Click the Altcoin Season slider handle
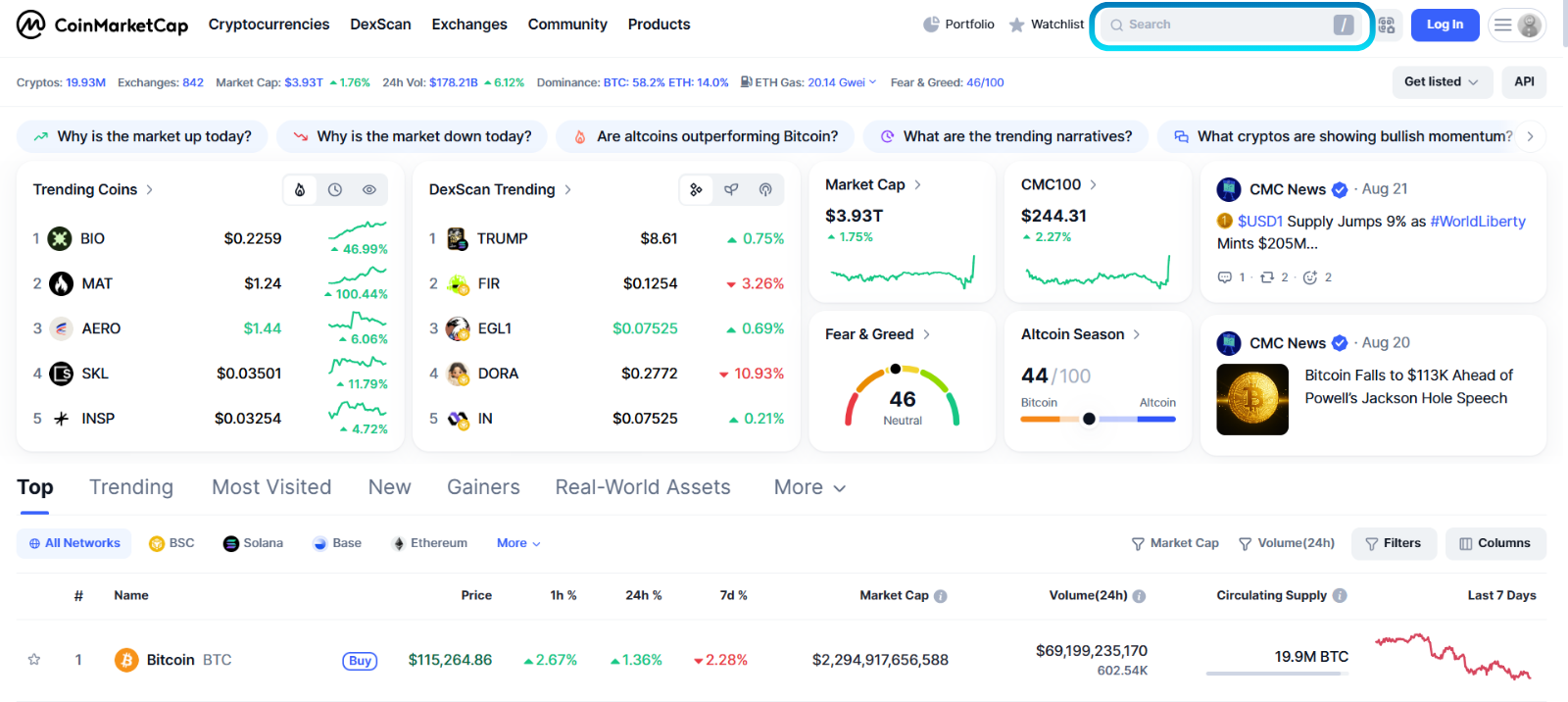This screenshot has width=1568, height=702. 1089,419
